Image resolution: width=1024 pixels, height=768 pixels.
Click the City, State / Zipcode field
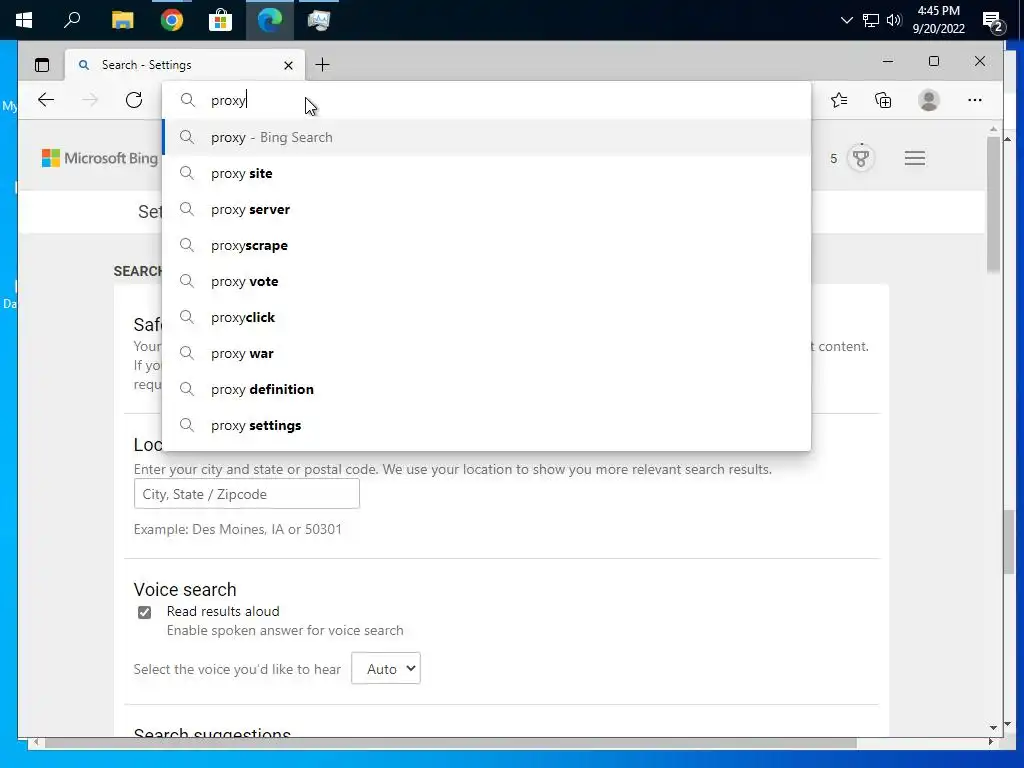click(246, 494)
